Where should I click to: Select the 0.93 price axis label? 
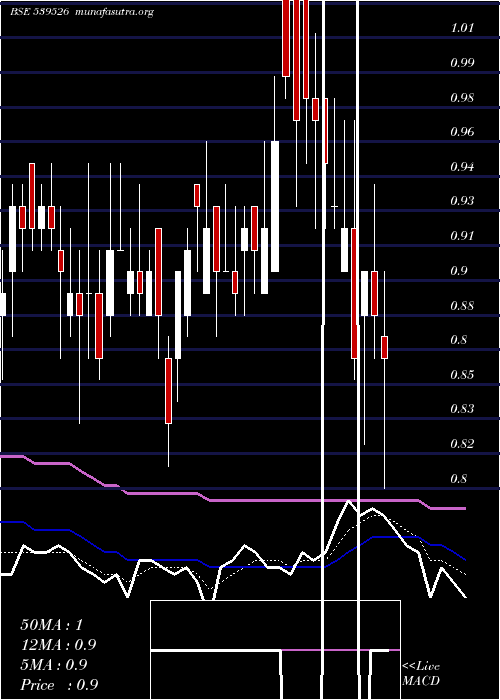click(x=462, y=201)
